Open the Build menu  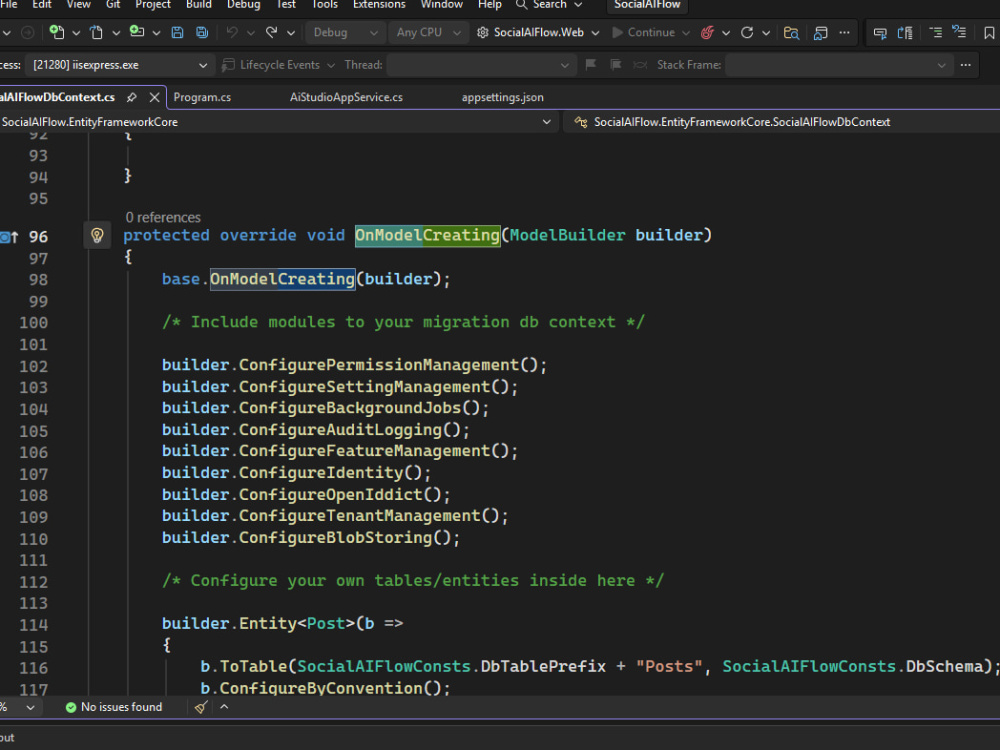(x=198, y=4)
